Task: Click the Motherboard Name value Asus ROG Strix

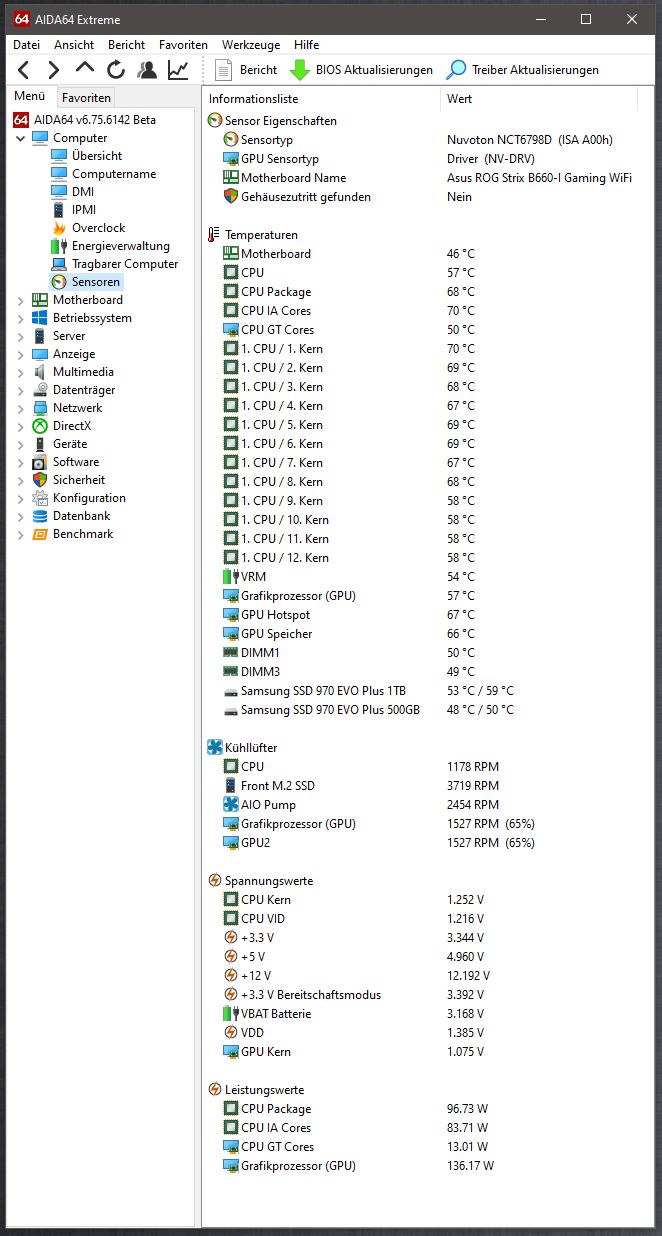Action: click(x=539, y=178)
